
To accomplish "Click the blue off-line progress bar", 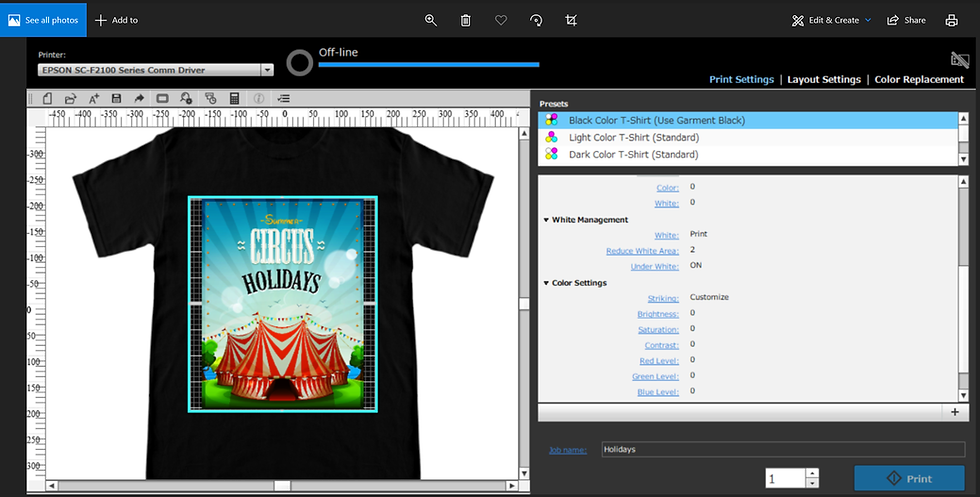I will pos(429,64).
